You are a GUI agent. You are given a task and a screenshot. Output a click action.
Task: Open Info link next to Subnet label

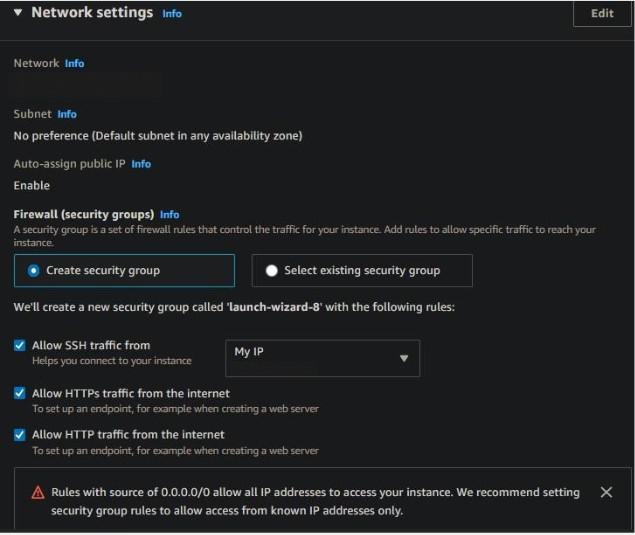pos(67,114)
